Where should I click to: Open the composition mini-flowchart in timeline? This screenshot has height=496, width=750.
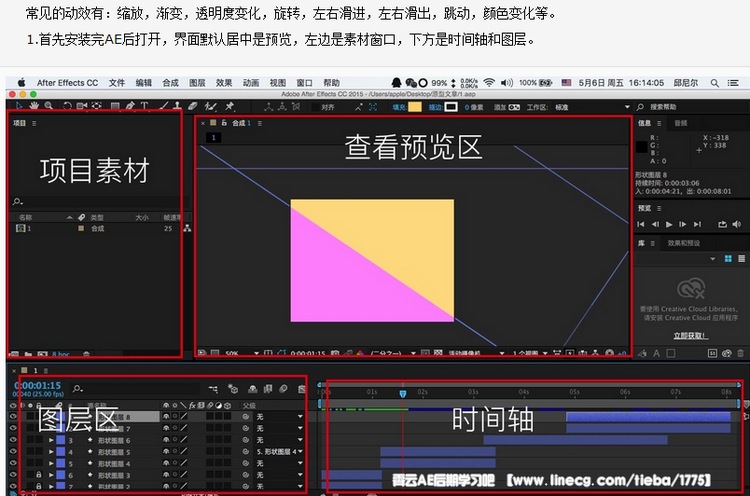[x=213, y=389]
